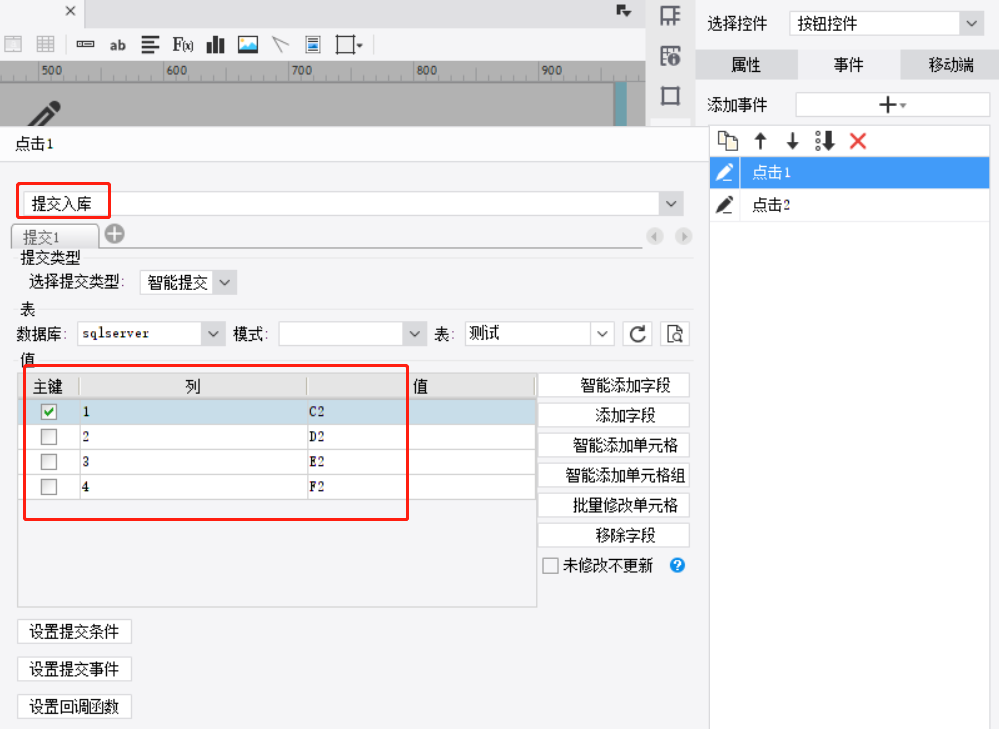The image size is (999, 729).
Task: Open the 按钮控件 control selector dropdown
Action: point(971,24)
